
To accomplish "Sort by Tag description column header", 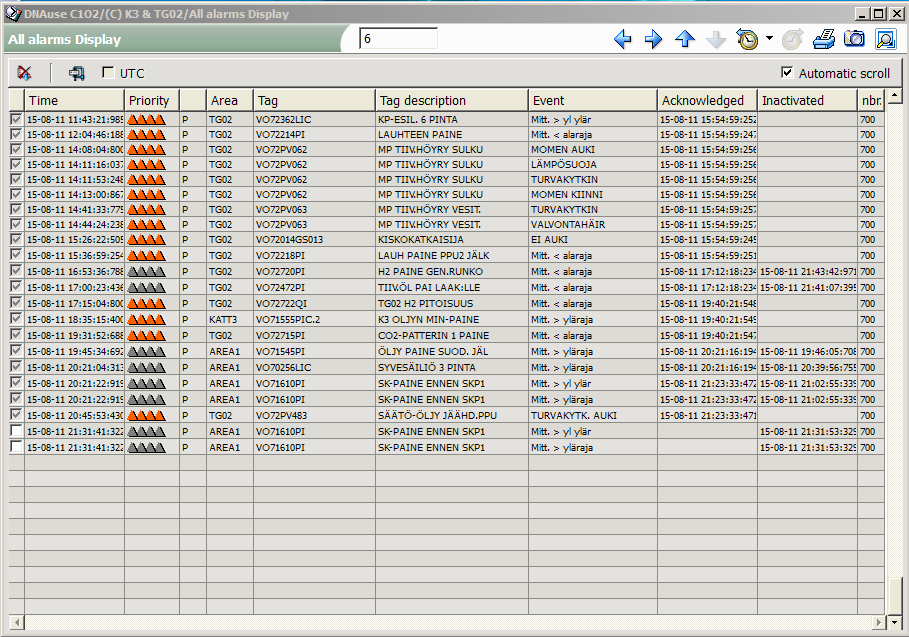I will coord(452,100).
